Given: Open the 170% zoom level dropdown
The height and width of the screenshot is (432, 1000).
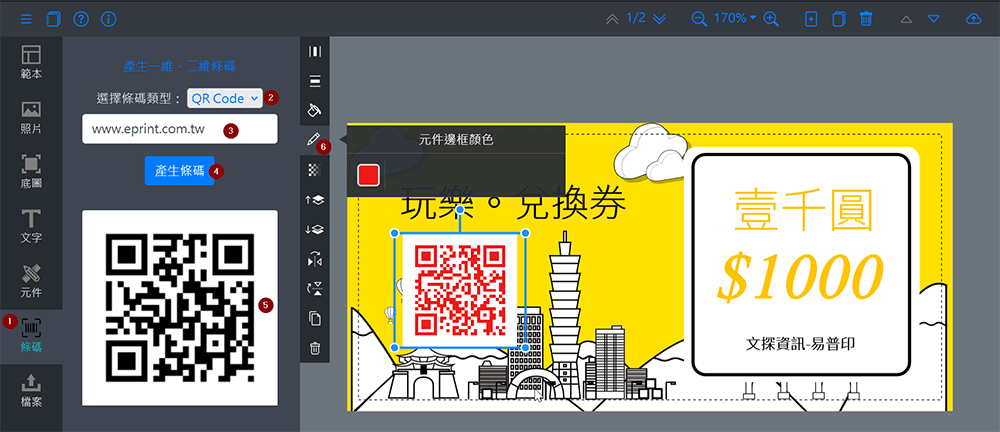Looking at the screenshot, I should (735, 19).
